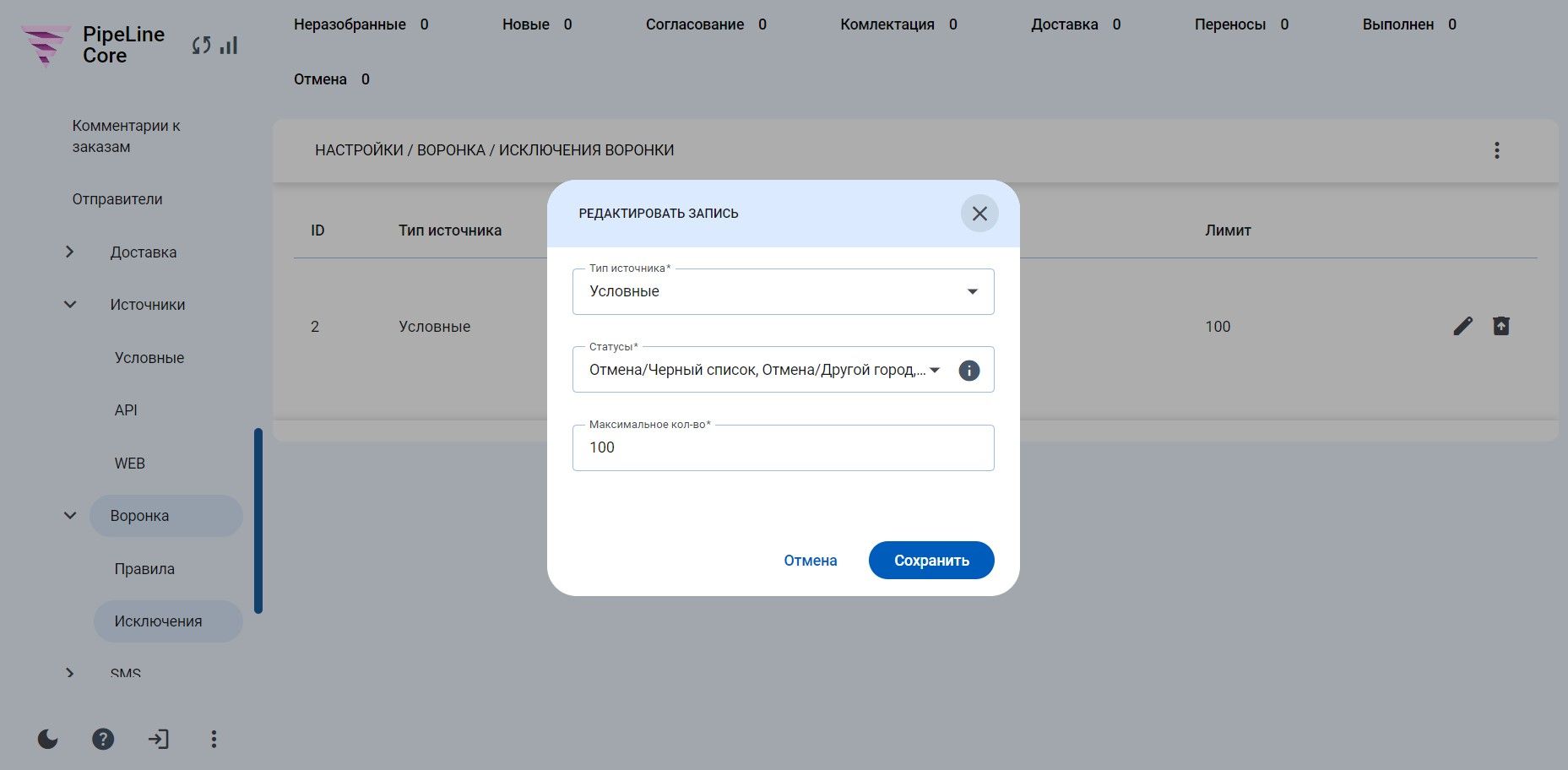Edit row 2 using pencil icon
The image size is (1568, 770).
coord(1462,326)
